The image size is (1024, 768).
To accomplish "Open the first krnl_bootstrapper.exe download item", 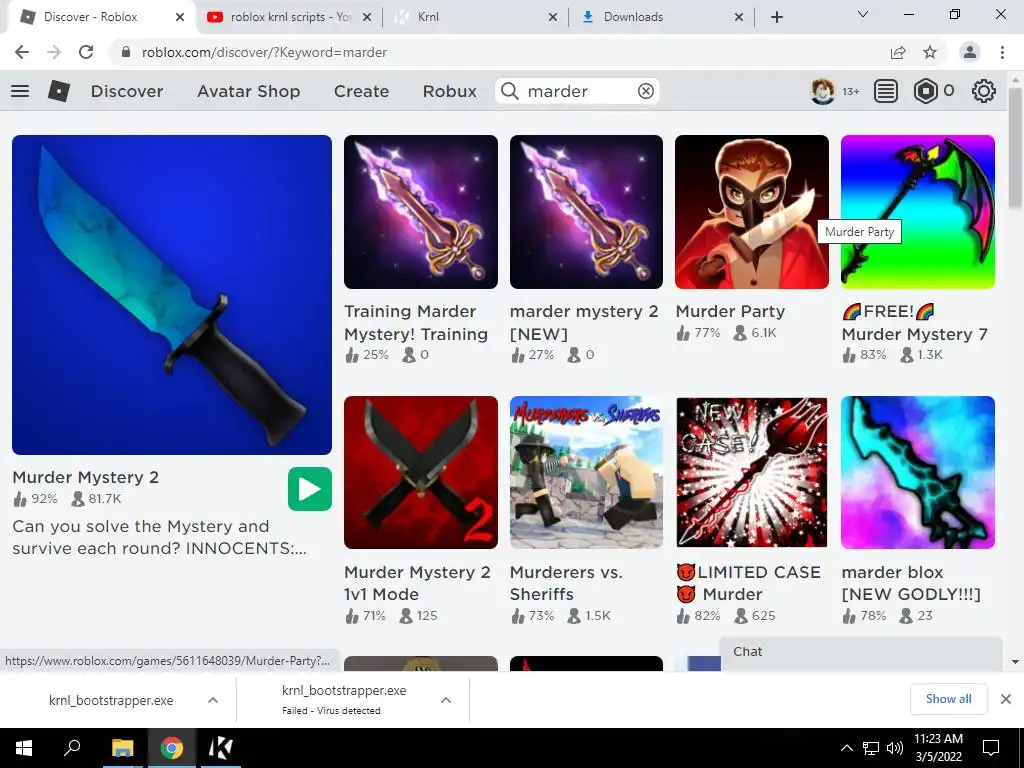I will (x=111, y=700).
